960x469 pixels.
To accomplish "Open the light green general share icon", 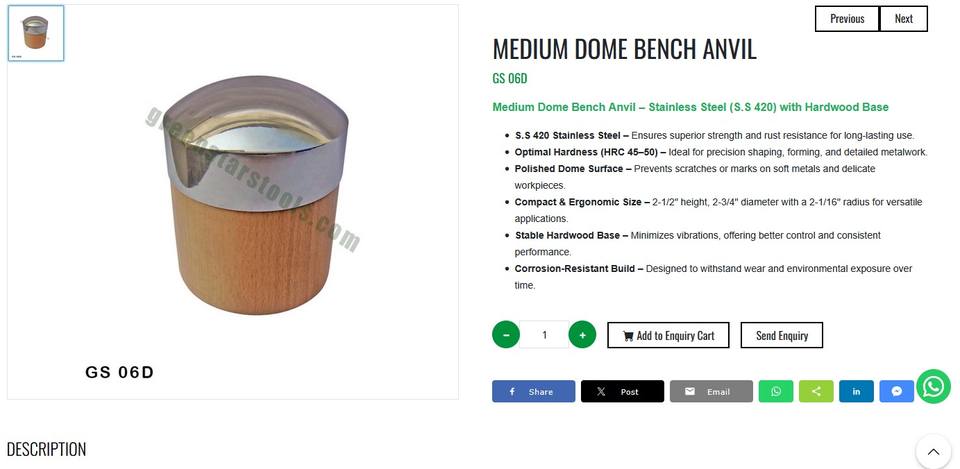I will coord(816,391).
